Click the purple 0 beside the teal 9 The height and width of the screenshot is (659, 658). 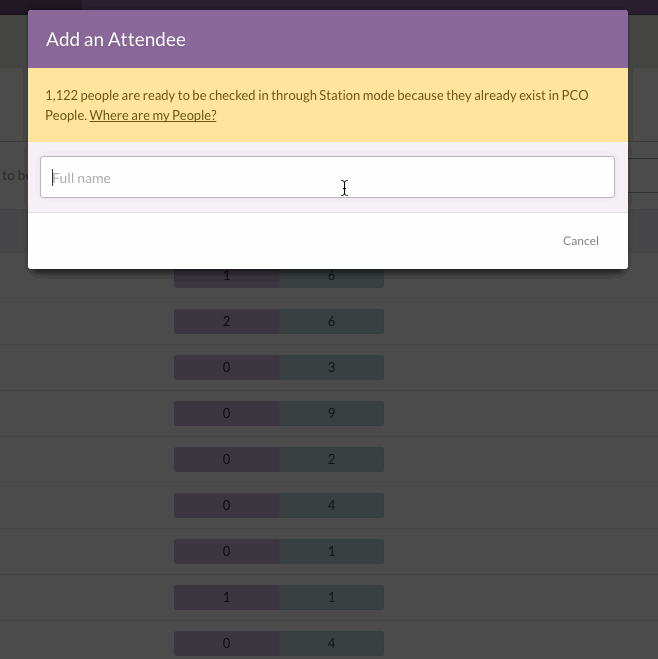click(227, 414)
